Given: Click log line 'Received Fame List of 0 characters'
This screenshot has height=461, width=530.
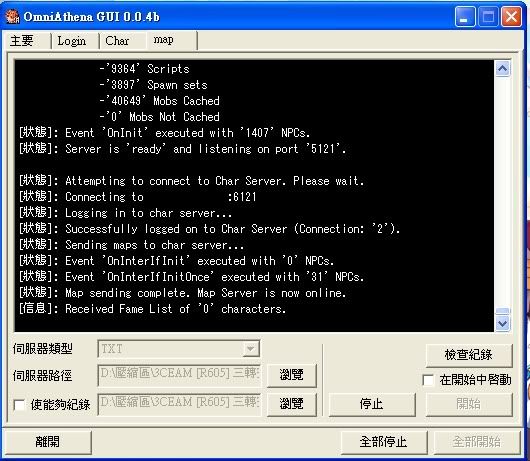Looking at the screenshot, I should click(x=152, y=309).
